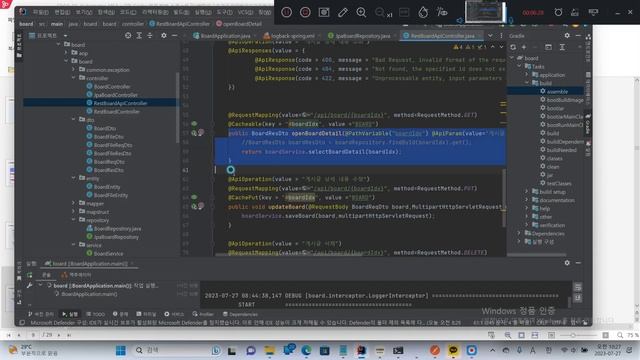This screenshot has height=360, width=640.
Task: Click the weather widget on the taskbar
Action: pyautogui.click(x=33, y=350)
